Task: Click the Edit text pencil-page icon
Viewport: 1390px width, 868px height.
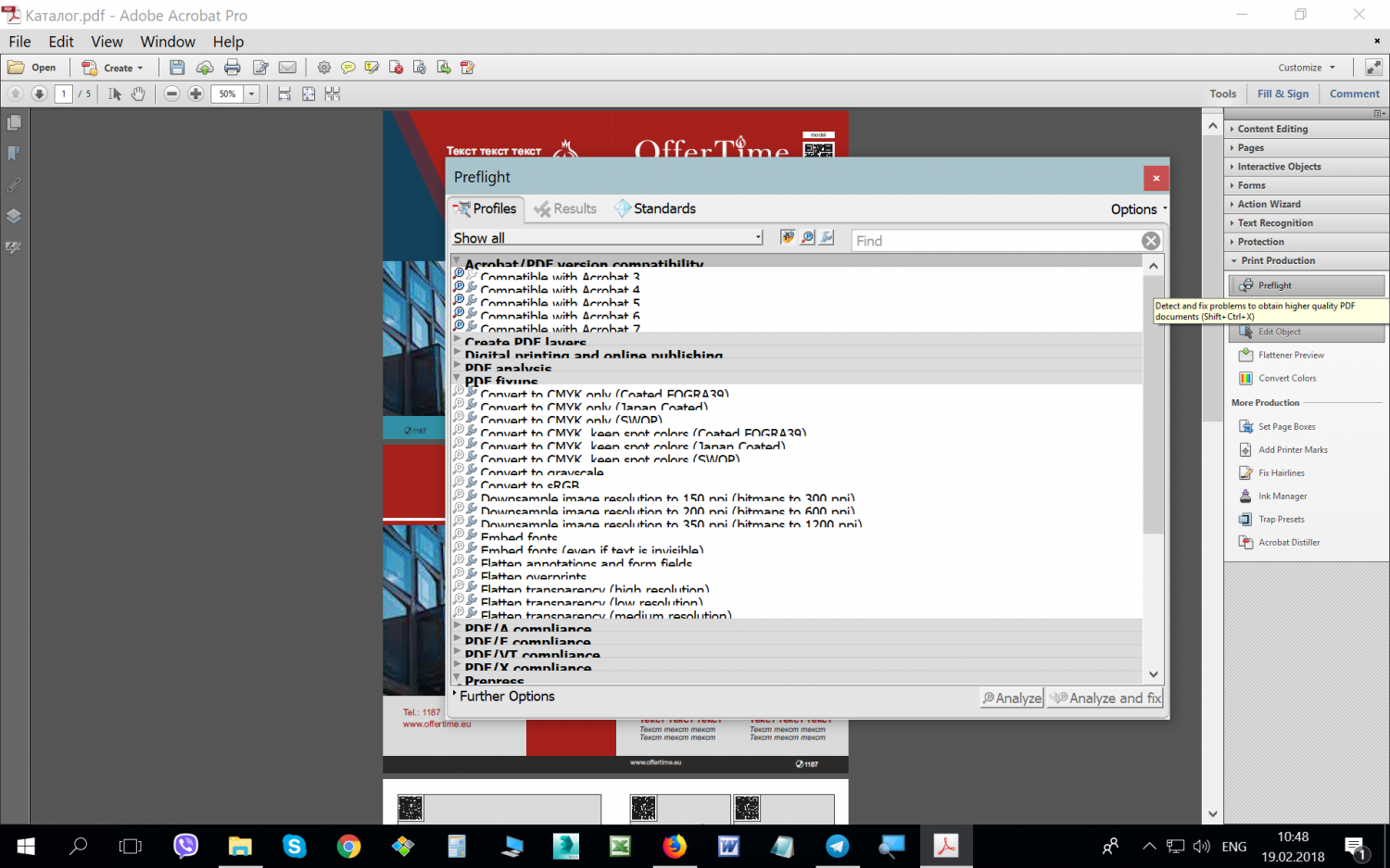Action: (260, 68)
